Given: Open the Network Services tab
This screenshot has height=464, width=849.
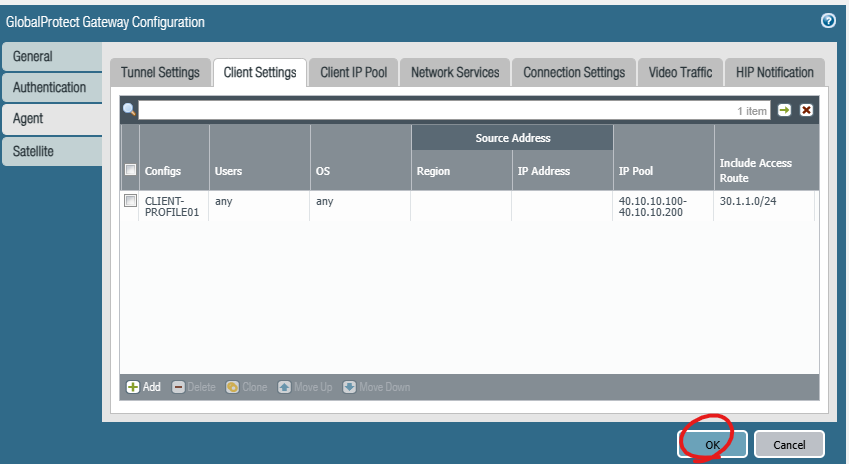Looking at the screenshot, I should [x=455, y=73].
